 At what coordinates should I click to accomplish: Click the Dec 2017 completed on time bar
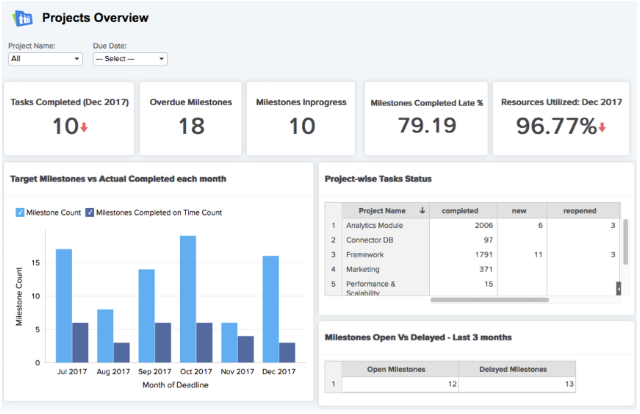click(287, 352)
